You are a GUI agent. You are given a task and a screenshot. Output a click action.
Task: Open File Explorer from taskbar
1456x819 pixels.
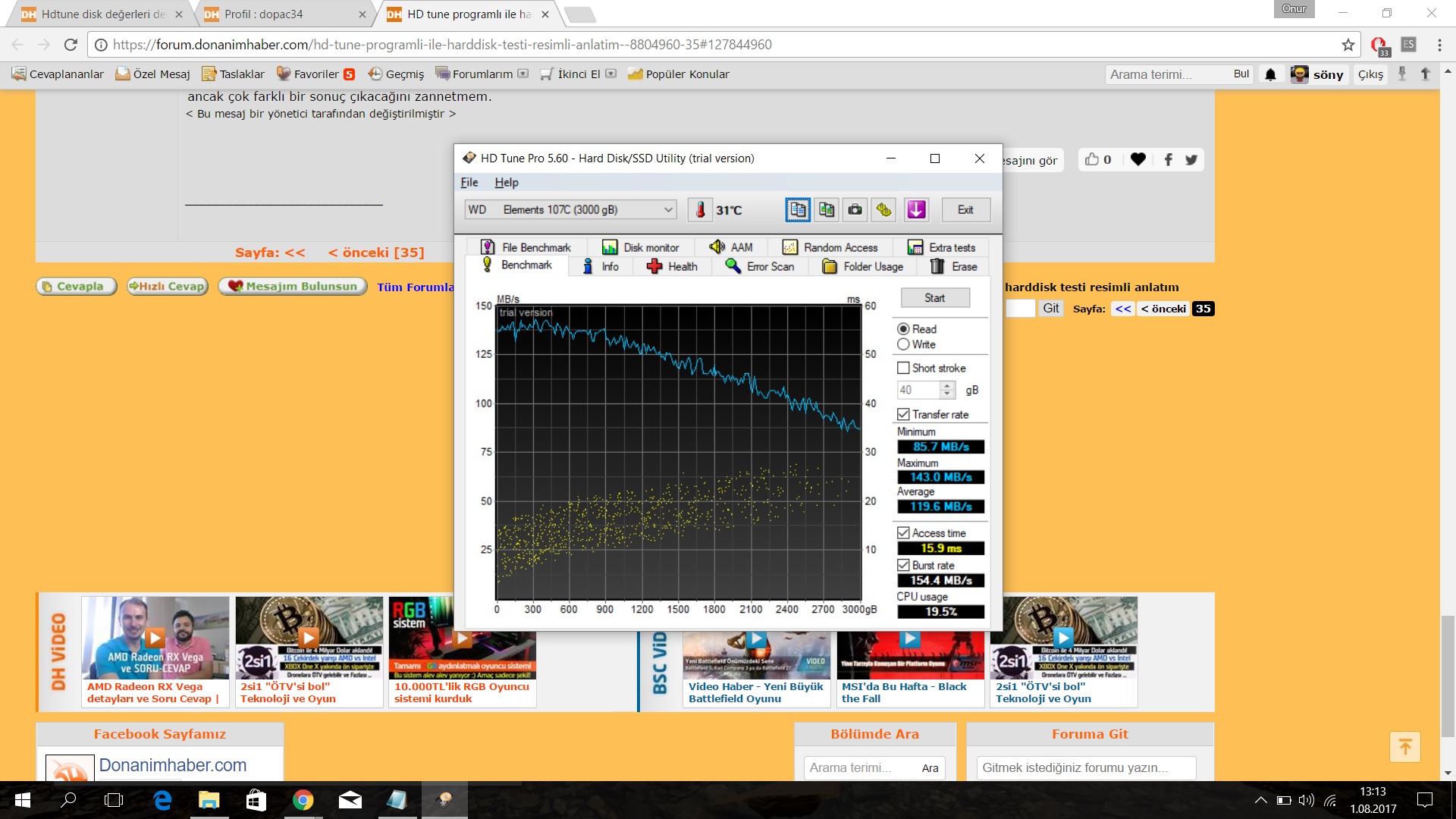pos(209,800)
